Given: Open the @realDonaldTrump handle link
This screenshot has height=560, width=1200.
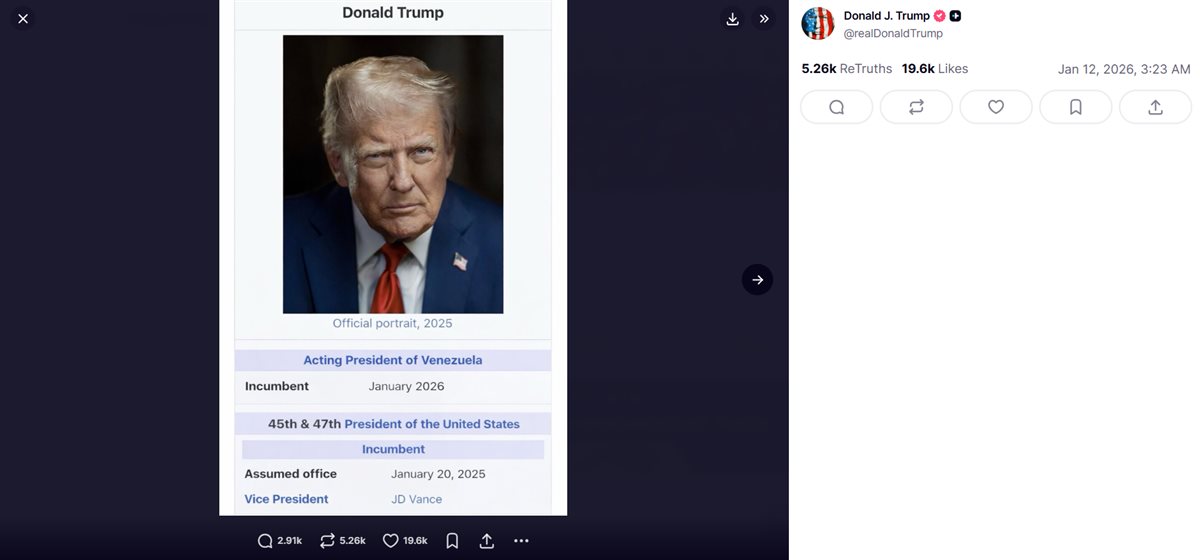Looking at the screenshot, I should pos(893,34).
